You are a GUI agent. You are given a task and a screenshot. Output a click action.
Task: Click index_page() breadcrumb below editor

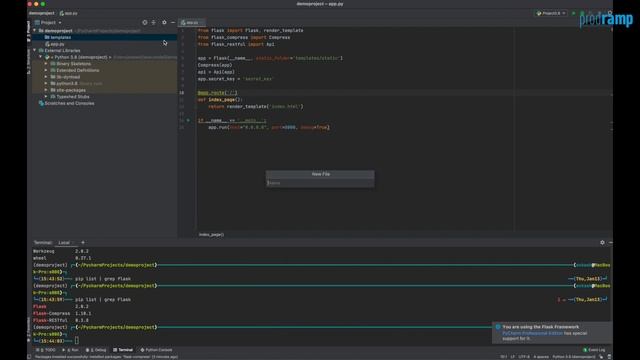211,235
